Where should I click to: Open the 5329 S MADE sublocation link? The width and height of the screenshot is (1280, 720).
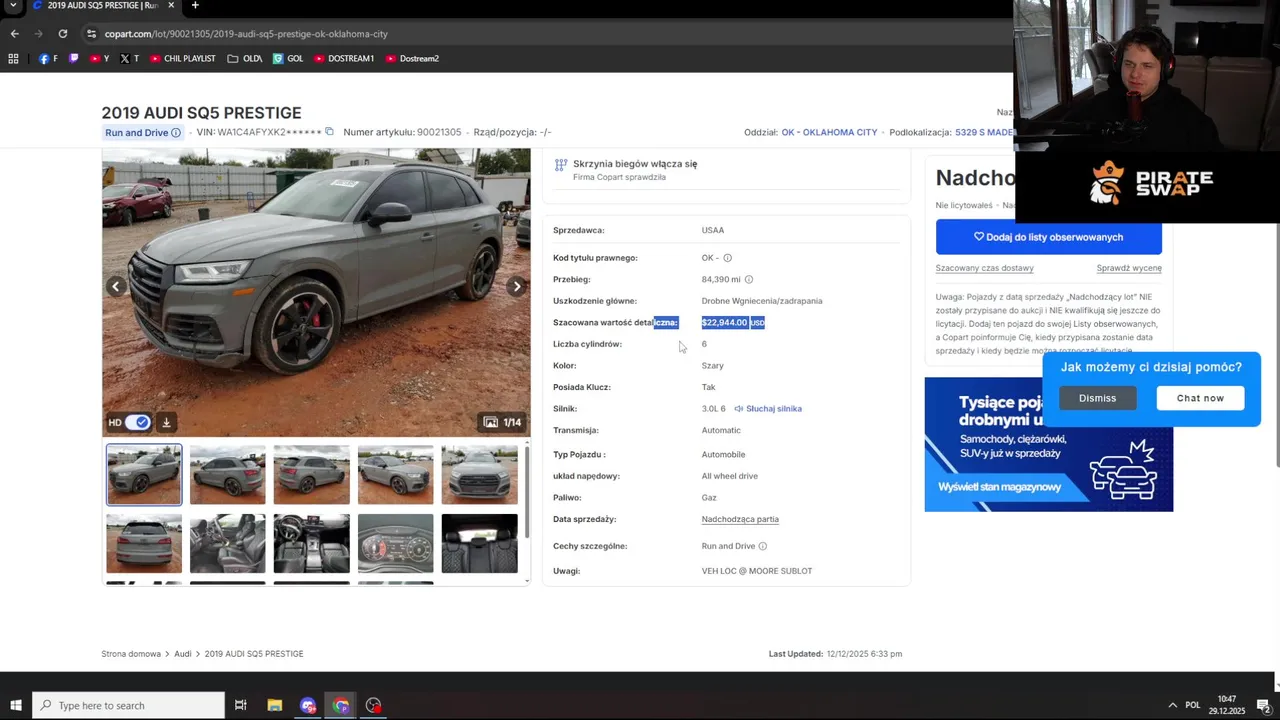pyautogui.click(x=984, y=132)
